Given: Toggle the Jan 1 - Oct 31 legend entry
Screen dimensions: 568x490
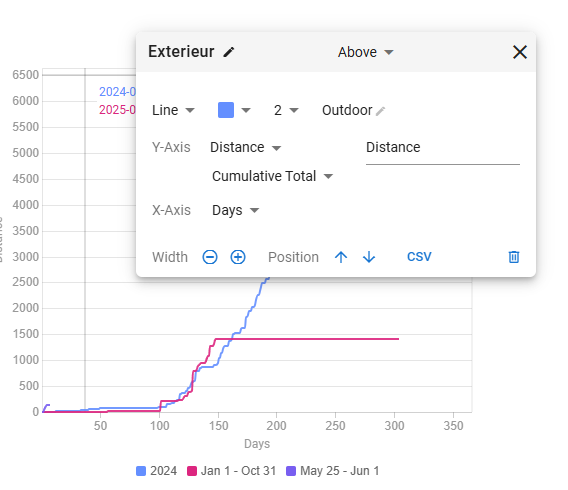Looking at the screenshot, I should (231, 471).
